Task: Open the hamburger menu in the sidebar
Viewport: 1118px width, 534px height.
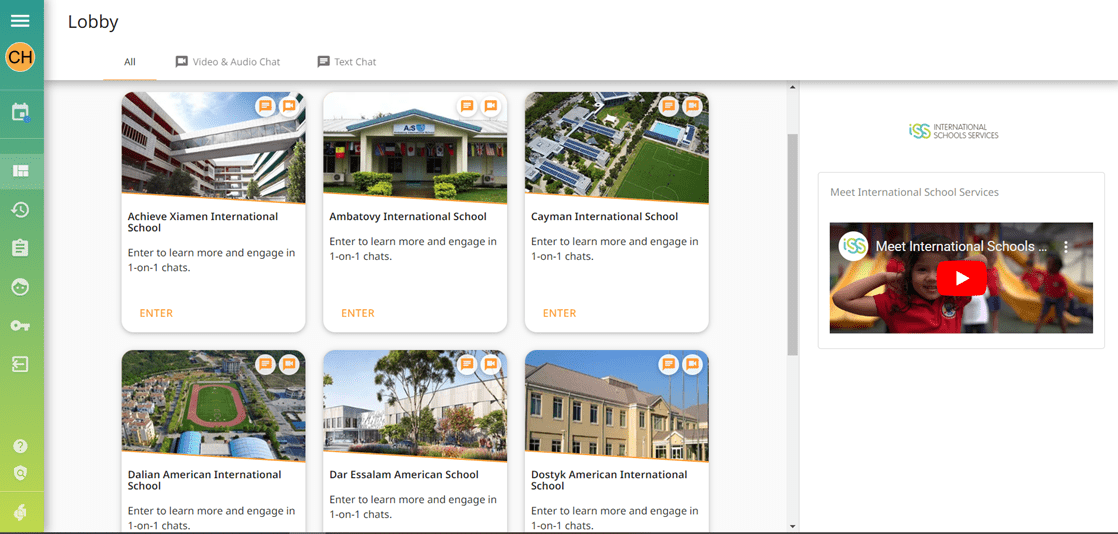Action: [20, 21]
